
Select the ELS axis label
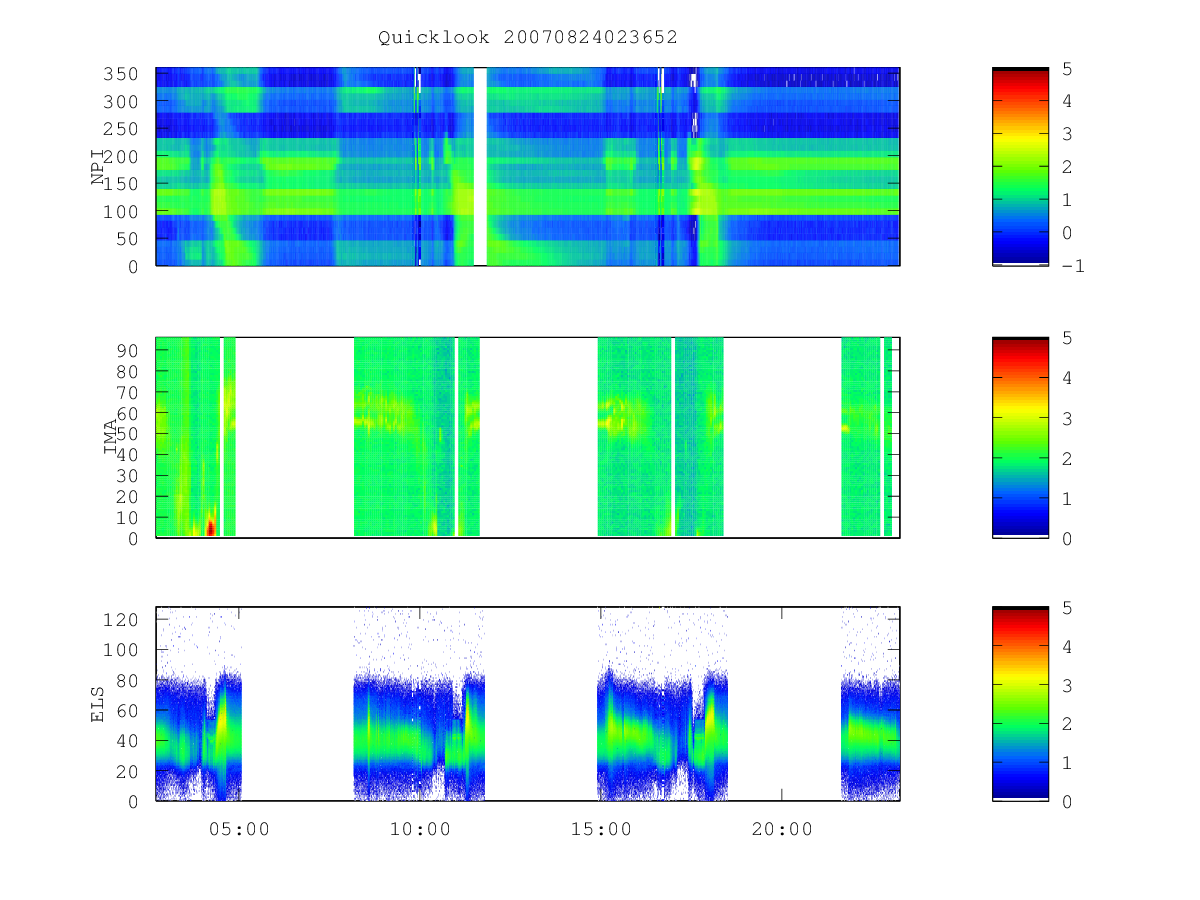point(98,703)
